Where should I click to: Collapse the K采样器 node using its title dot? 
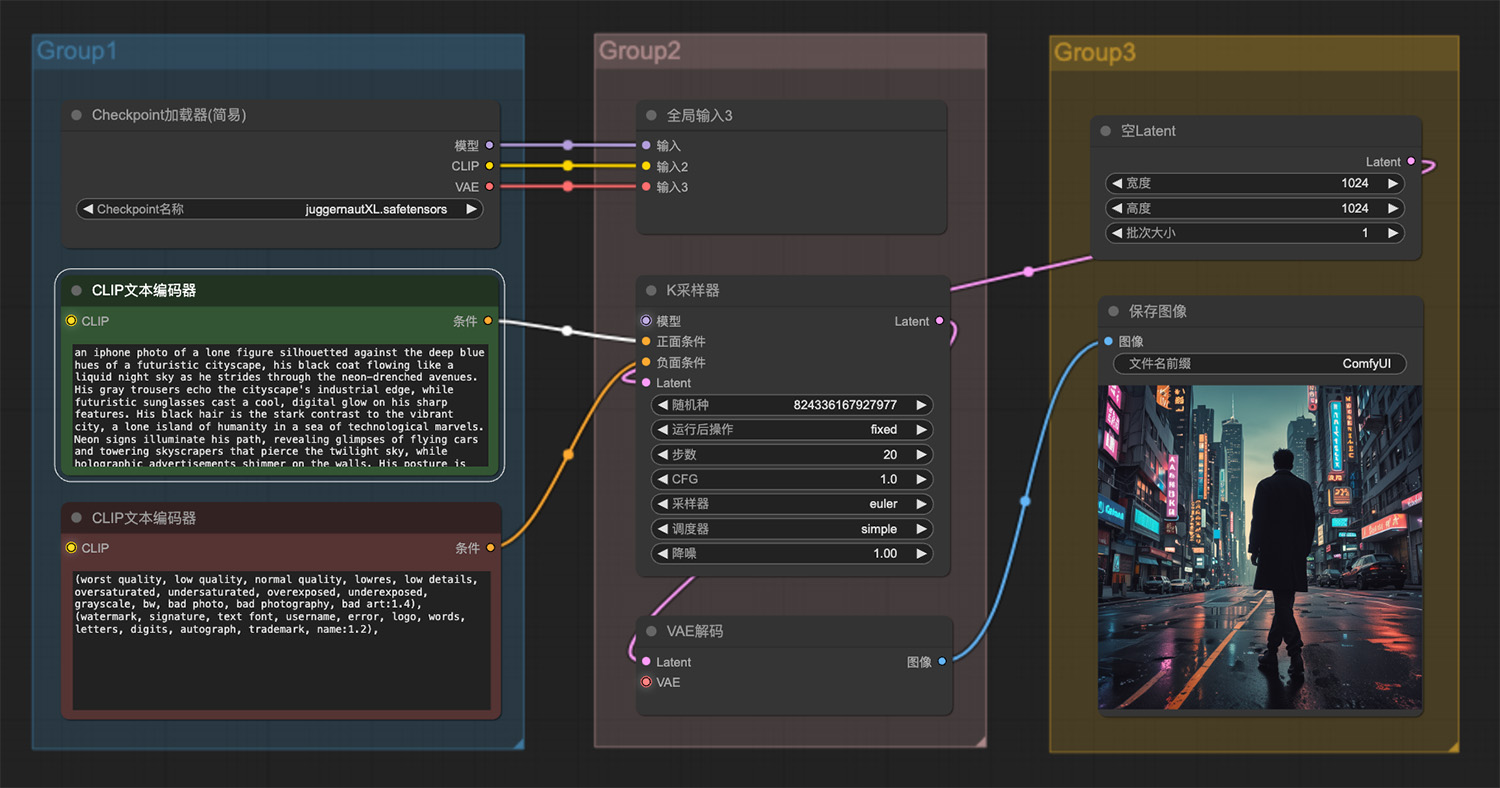click(x=652, y=290)
